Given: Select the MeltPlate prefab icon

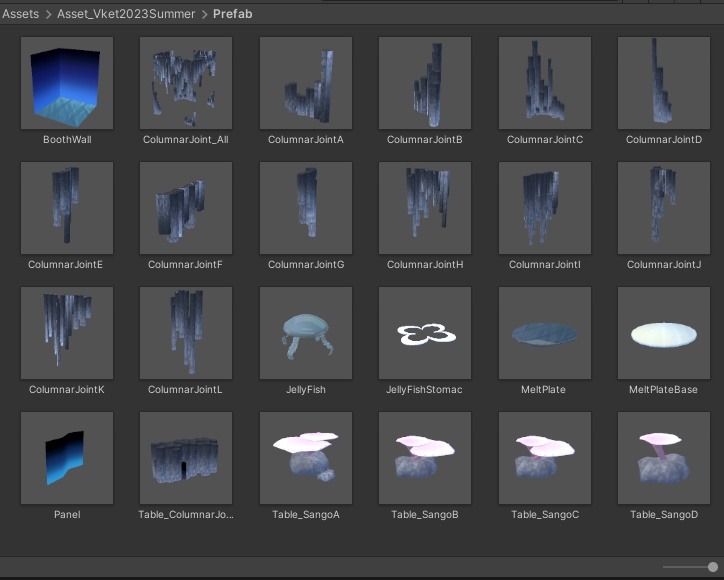Looking at the screenshot, I should 545,333.
